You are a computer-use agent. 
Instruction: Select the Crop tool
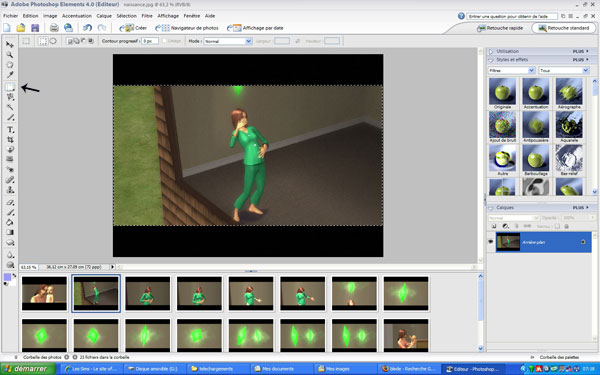pos(10,140)
